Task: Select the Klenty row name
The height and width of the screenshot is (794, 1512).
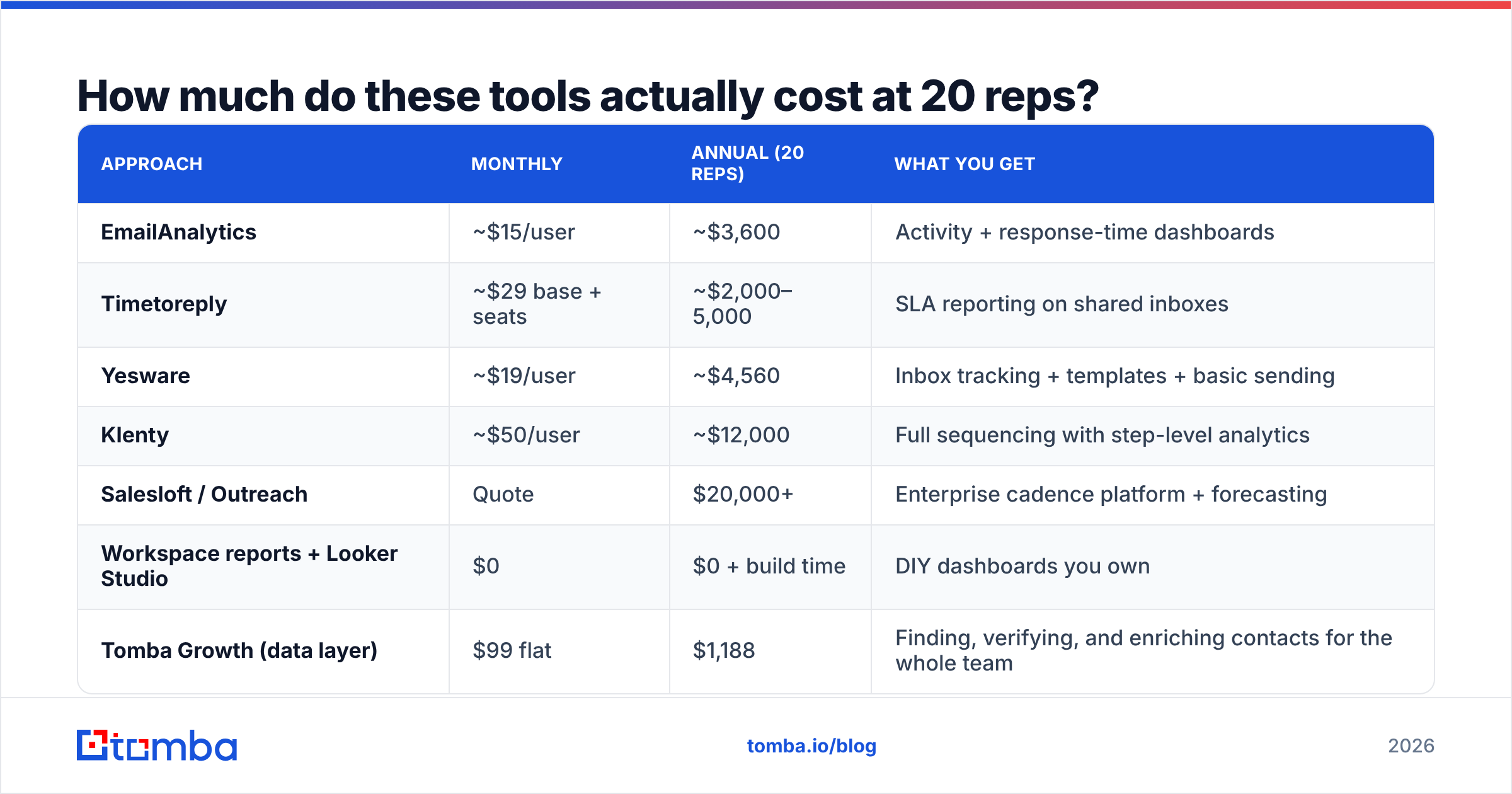Action: click(x=135, y=435)
